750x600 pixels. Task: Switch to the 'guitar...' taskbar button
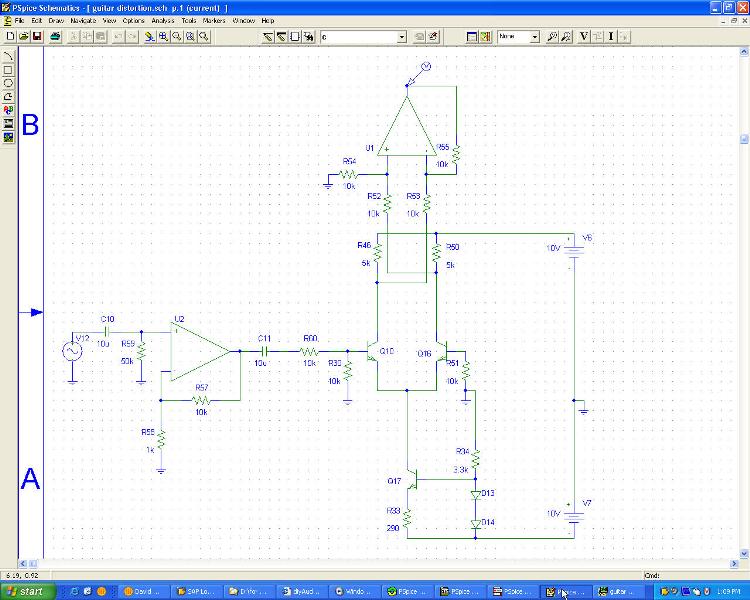[x=619, y=591]
